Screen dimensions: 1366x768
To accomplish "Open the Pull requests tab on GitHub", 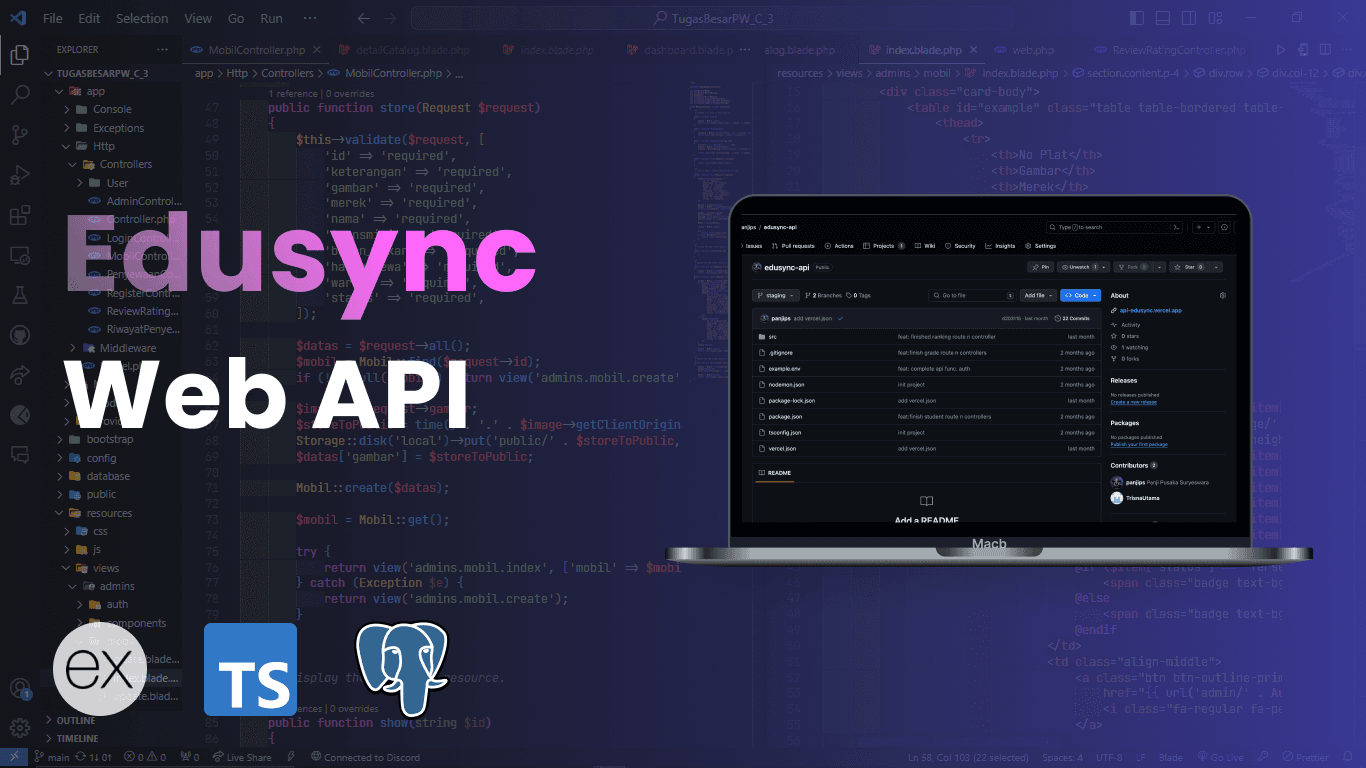I will coord(793,246).
